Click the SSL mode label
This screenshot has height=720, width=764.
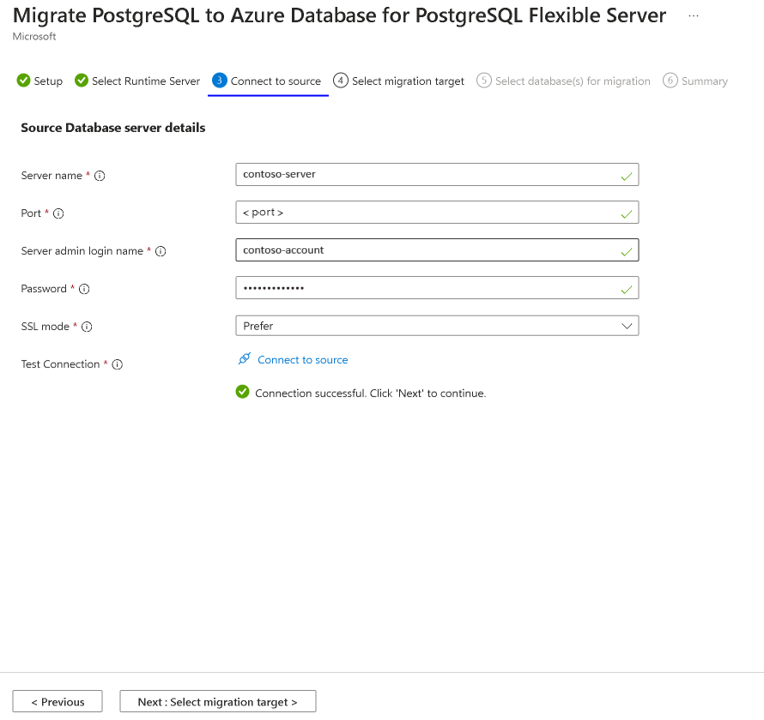[x=45, y=326]
